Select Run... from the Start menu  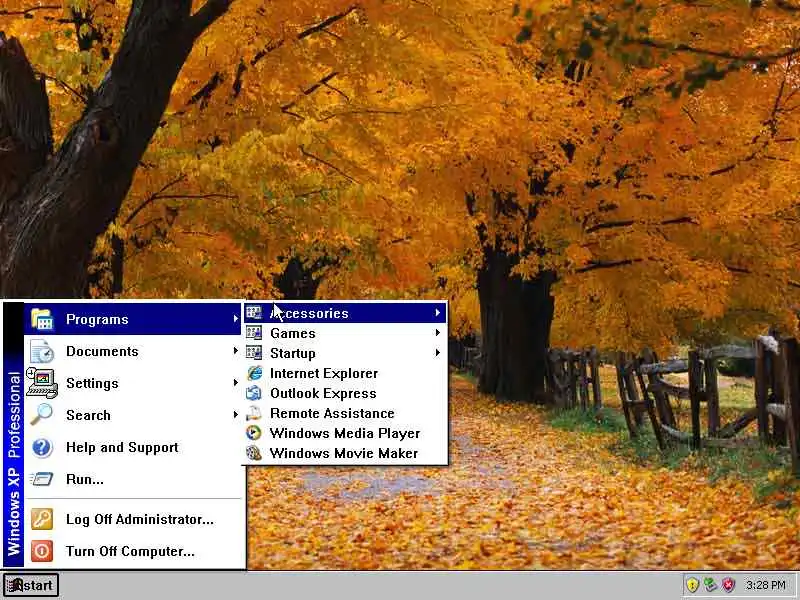point(133,479)
